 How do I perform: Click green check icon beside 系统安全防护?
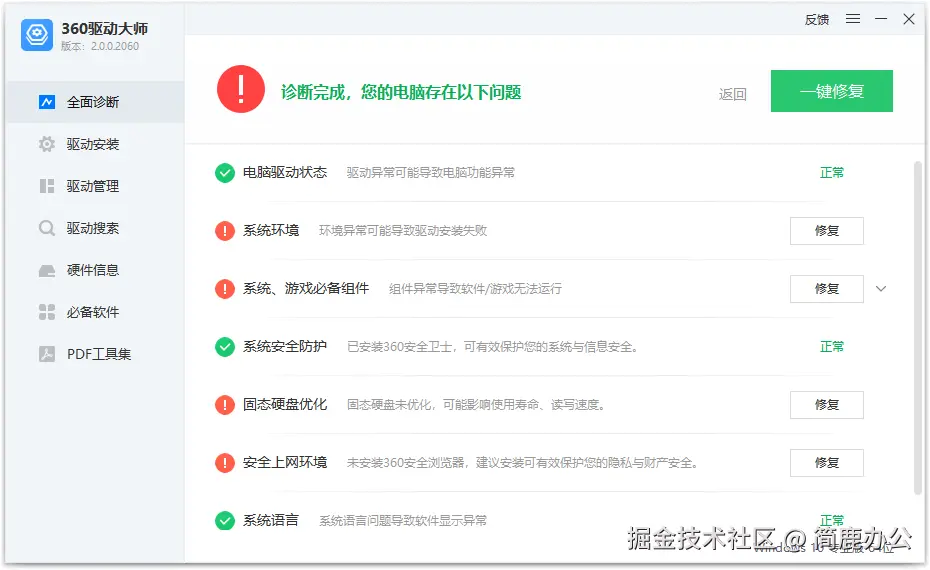coord(225,347)
